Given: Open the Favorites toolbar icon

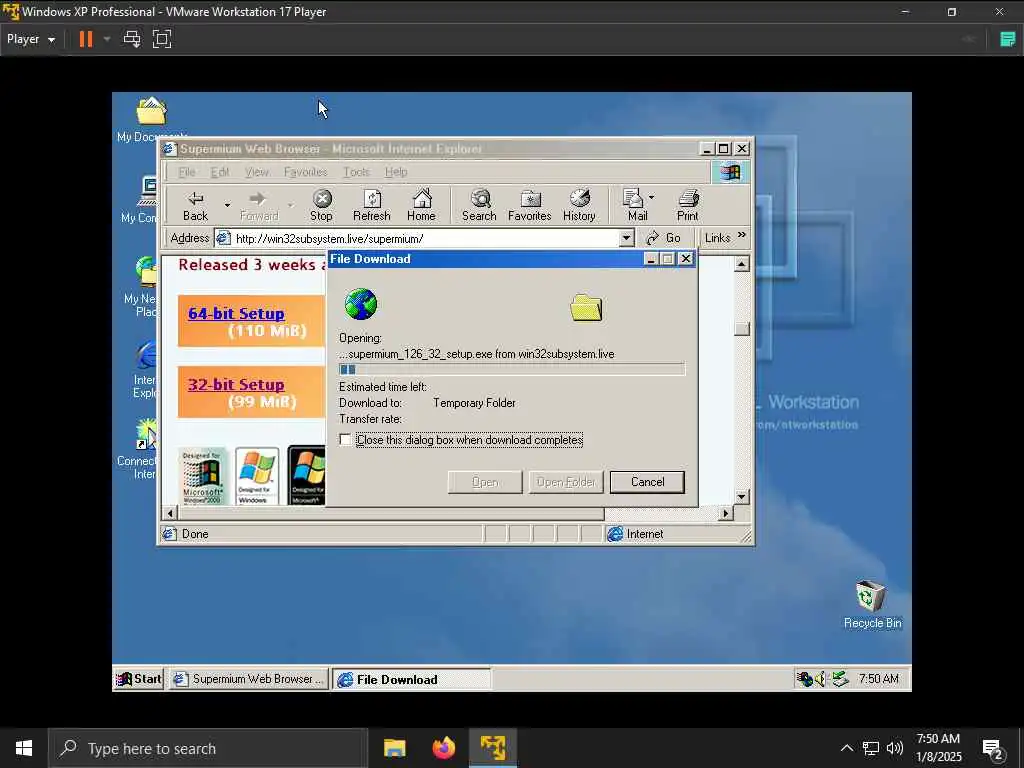Looking at the screenshot, I should point(530,205).
